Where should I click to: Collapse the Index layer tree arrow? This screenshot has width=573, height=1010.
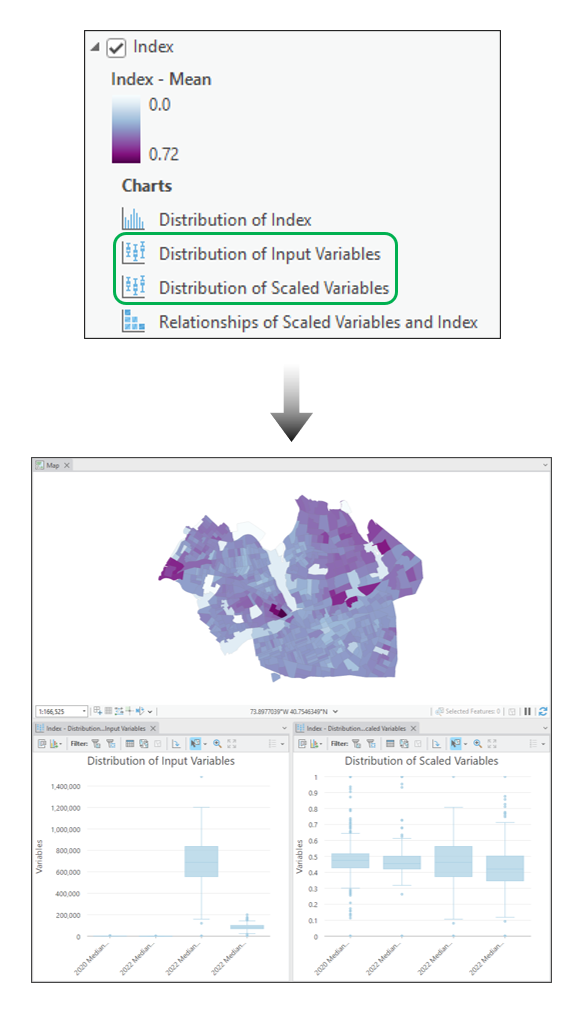[95, 48]
